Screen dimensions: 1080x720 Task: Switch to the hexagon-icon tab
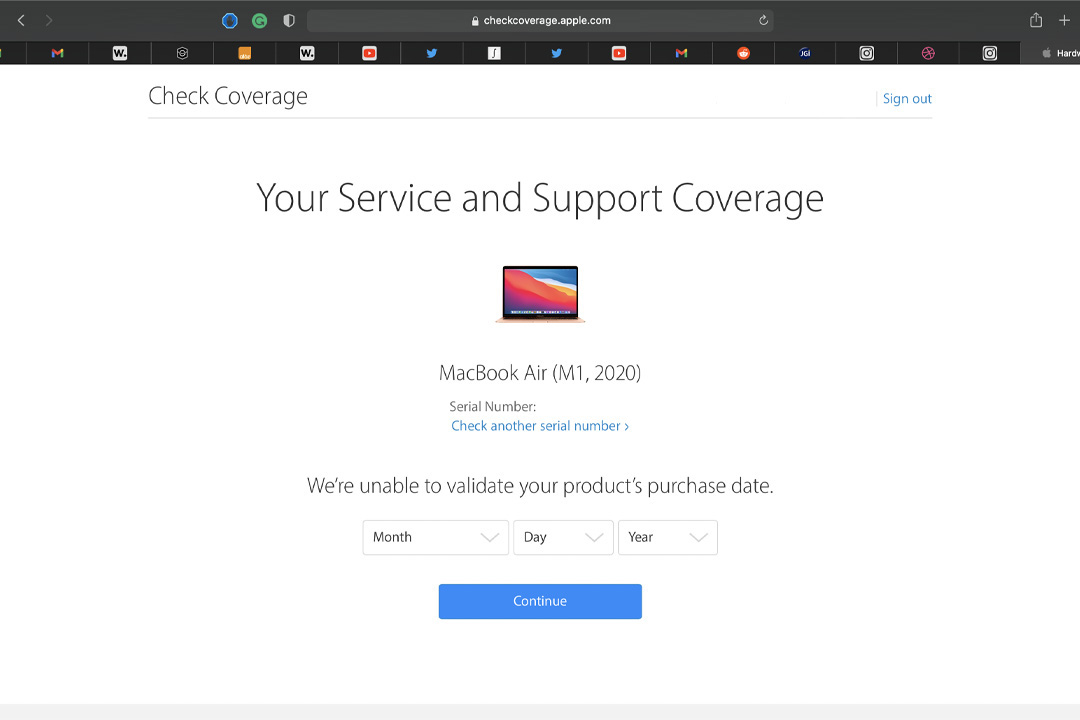(x=182, y=53)
